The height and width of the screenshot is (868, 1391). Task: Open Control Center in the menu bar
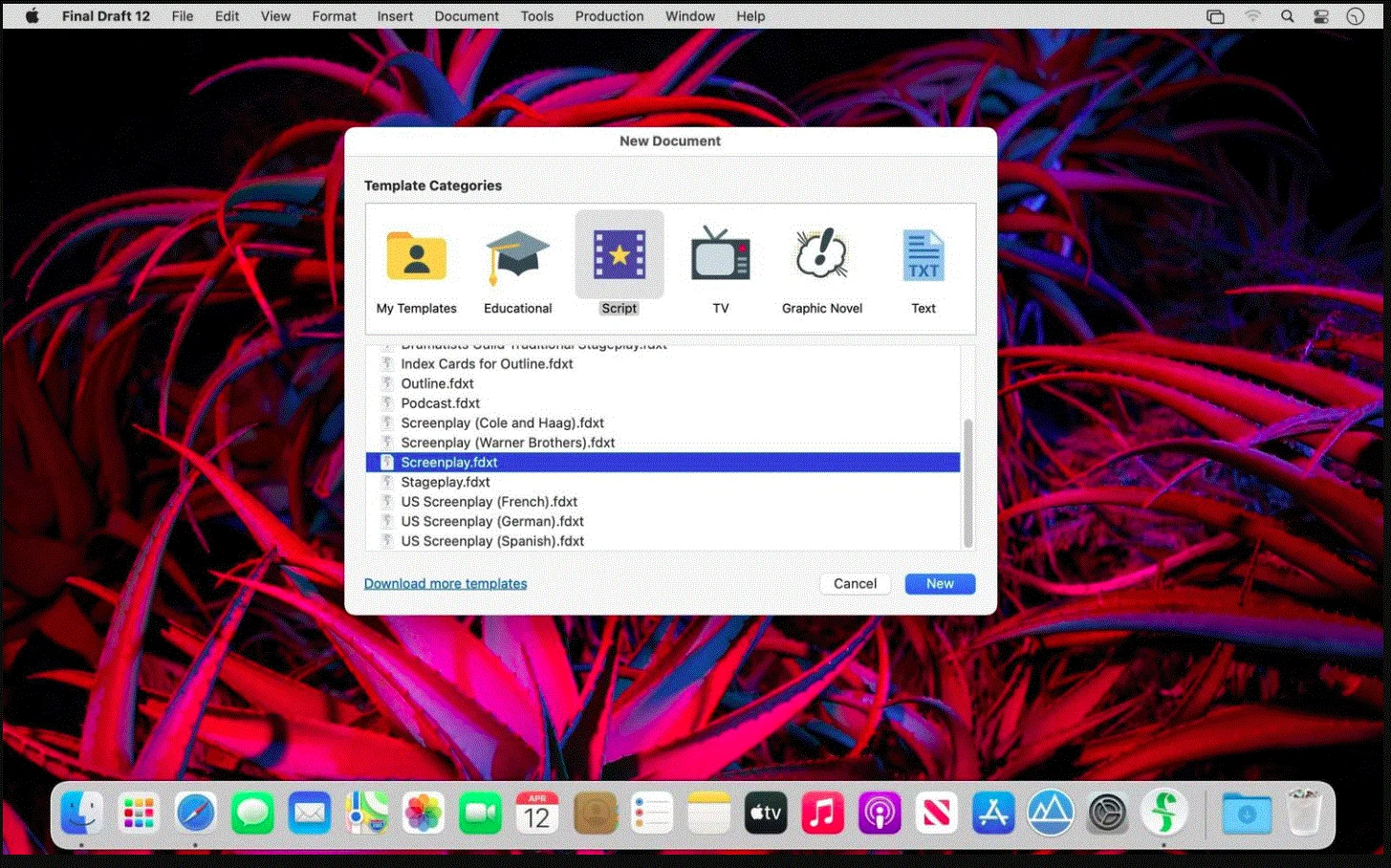(1321, 16)
